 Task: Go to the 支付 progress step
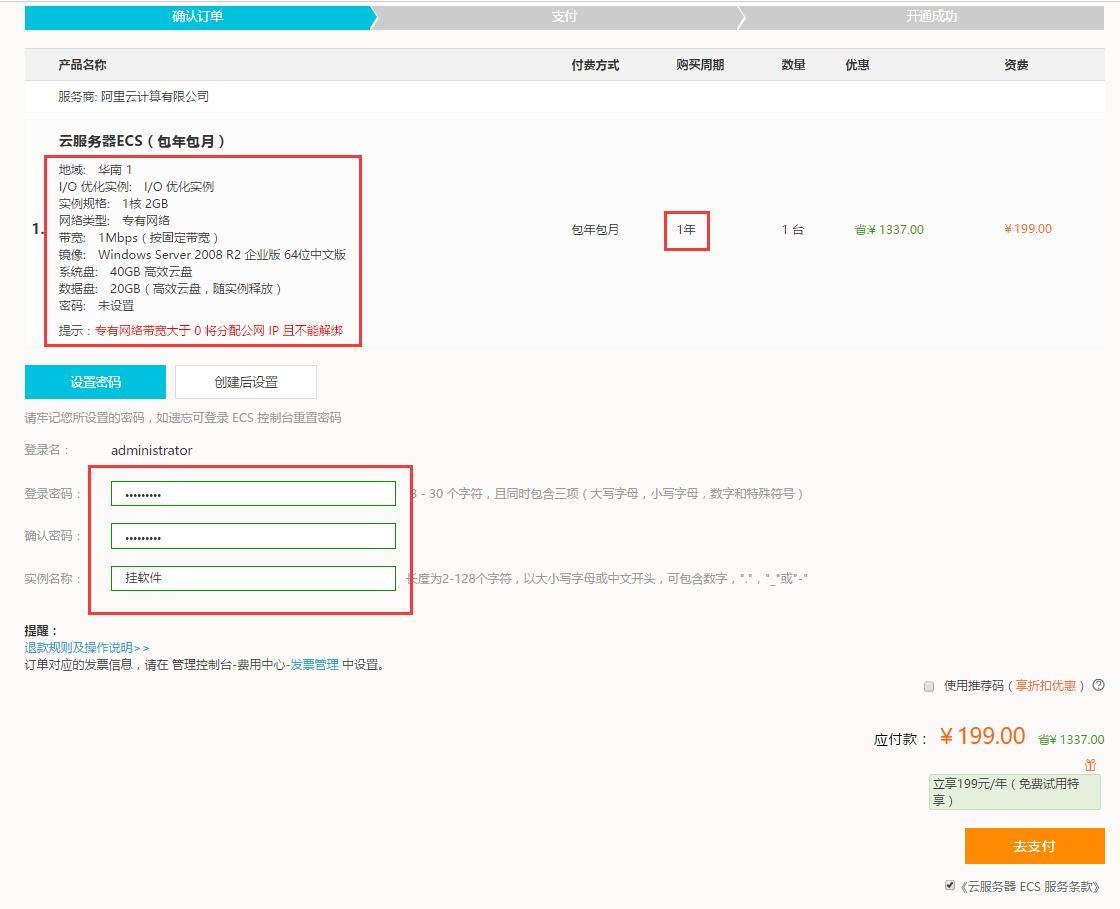click(x=564, y=17)
